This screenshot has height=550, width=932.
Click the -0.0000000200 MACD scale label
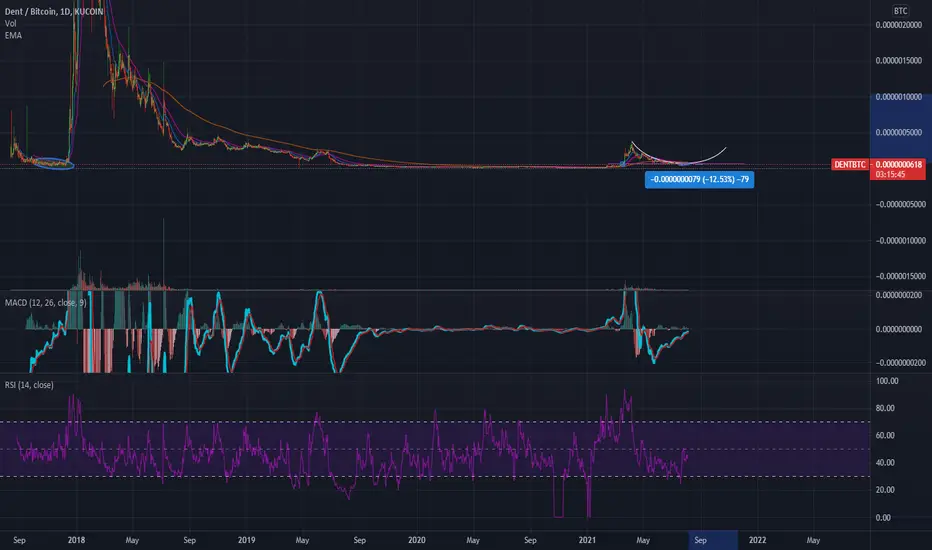coord(899,363)
